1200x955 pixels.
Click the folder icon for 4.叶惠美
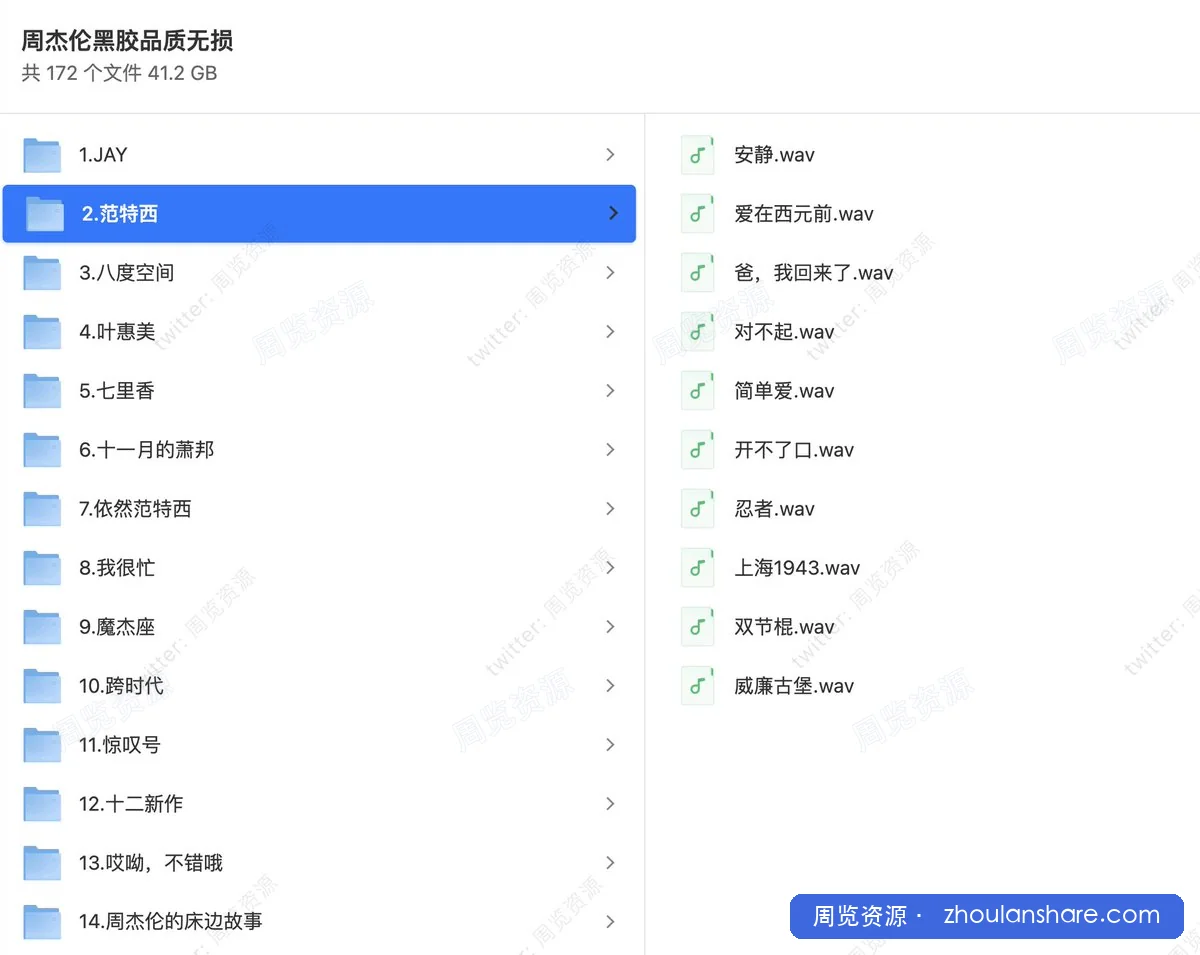[42, 332]
